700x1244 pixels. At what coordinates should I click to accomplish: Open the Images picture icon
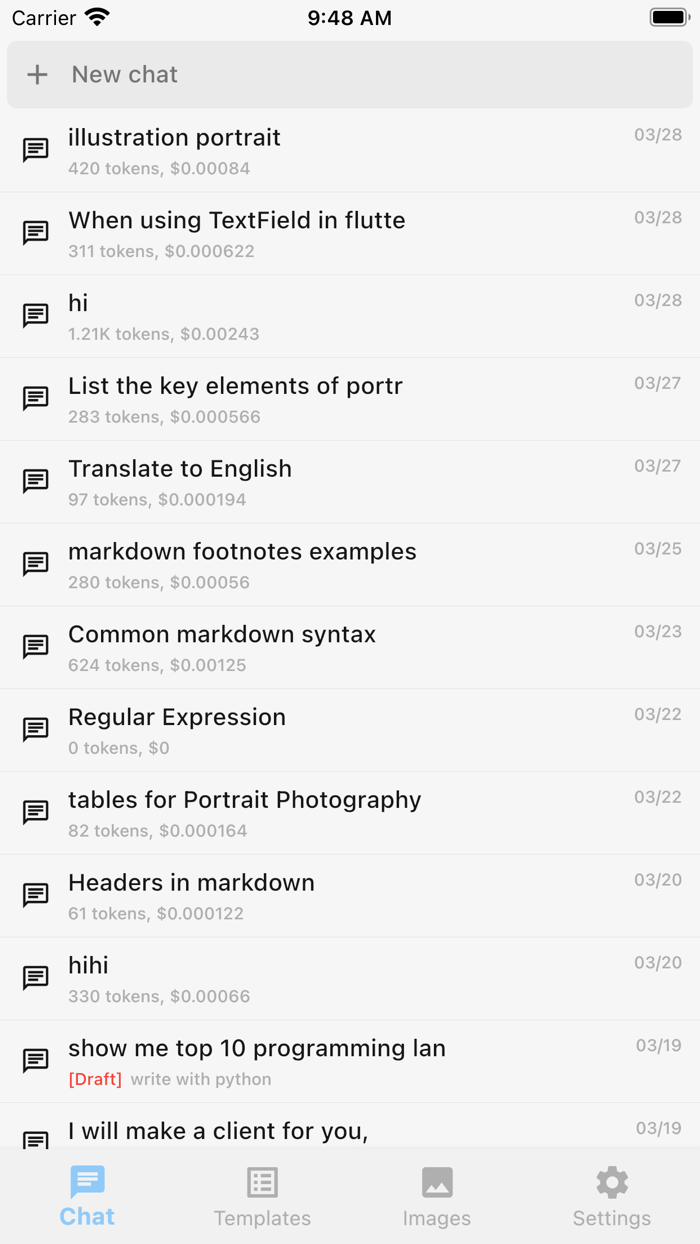click(x=437, y=1183)
